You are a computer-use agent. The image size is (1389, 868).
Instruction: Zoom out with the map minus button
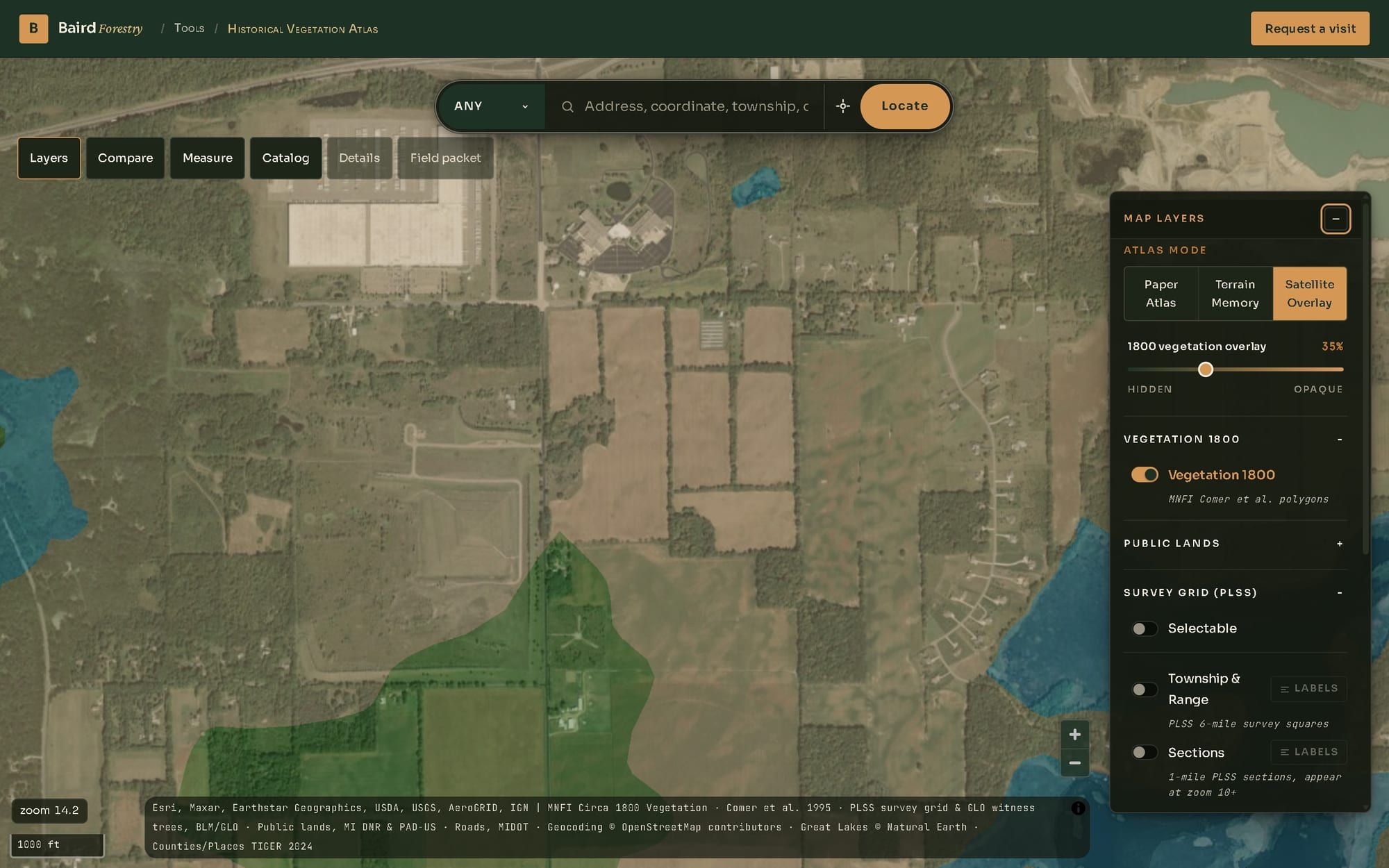[x=1074, y=762]
